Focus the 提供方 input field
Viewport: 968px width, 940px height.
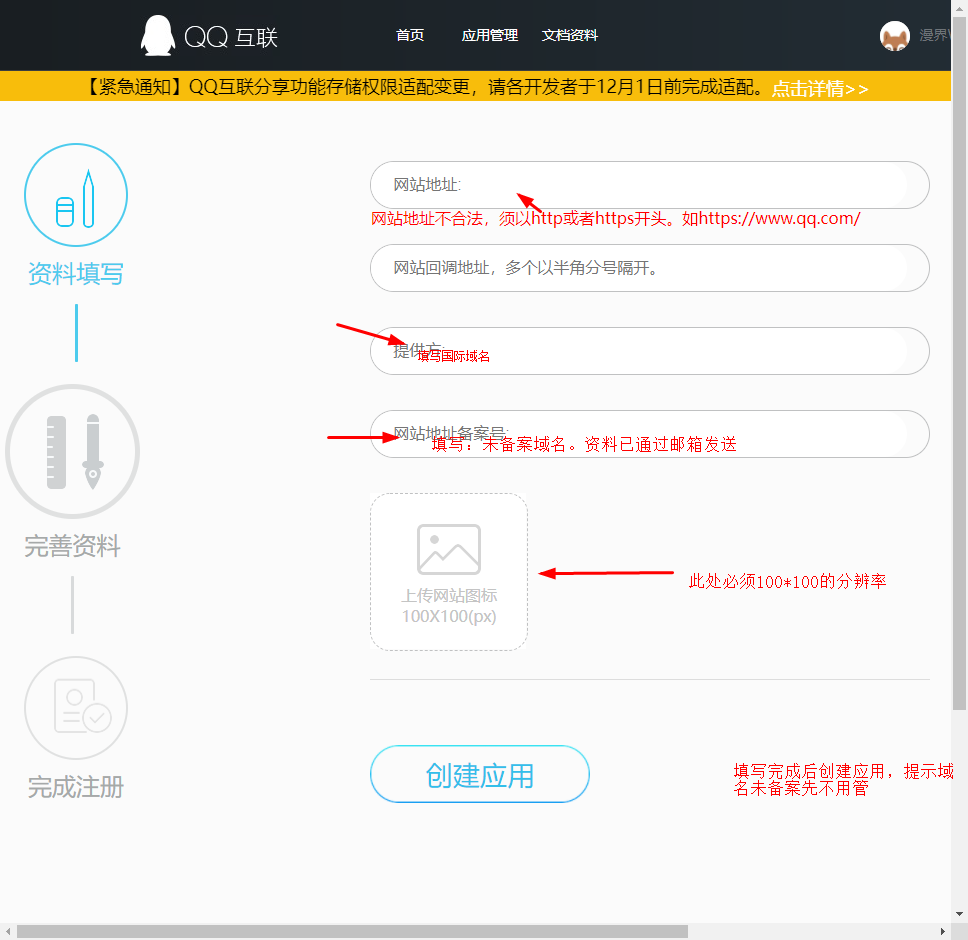[649, 351]
